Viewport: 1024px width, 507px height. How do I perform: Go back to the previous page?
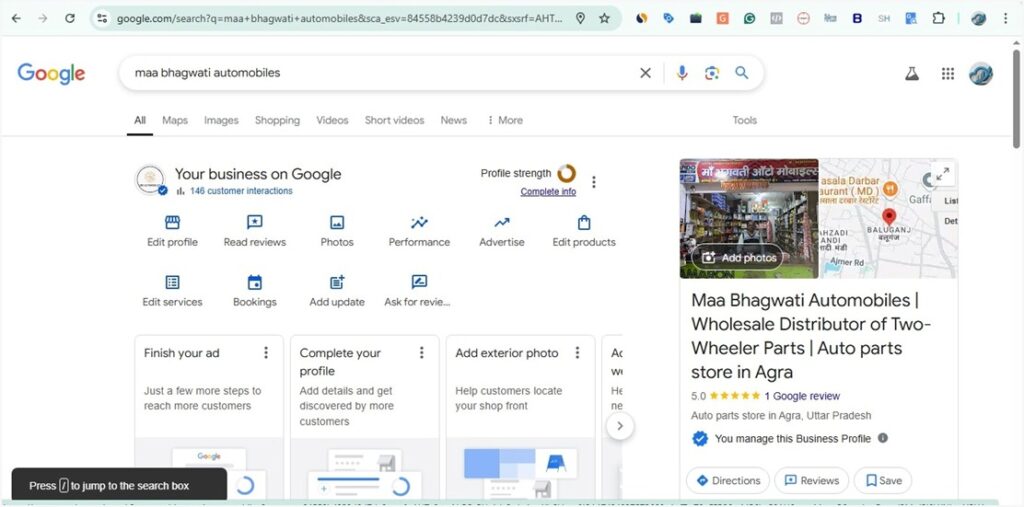point(16,18)
